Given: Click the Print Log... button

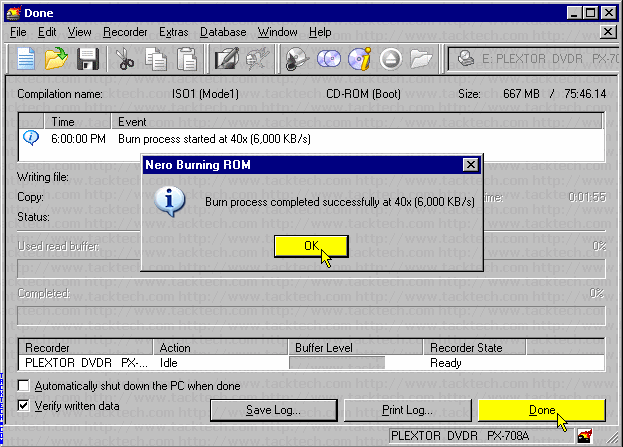Looking at the screenshot, I should (408, 410).
